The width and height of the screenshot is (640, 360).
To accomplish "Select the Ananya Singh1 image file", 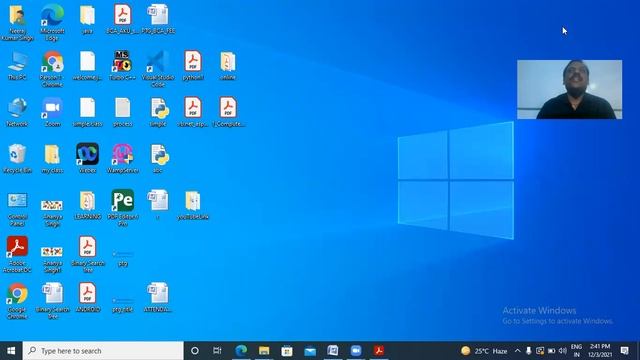I will pyautogui.click(x=52, y=259).
